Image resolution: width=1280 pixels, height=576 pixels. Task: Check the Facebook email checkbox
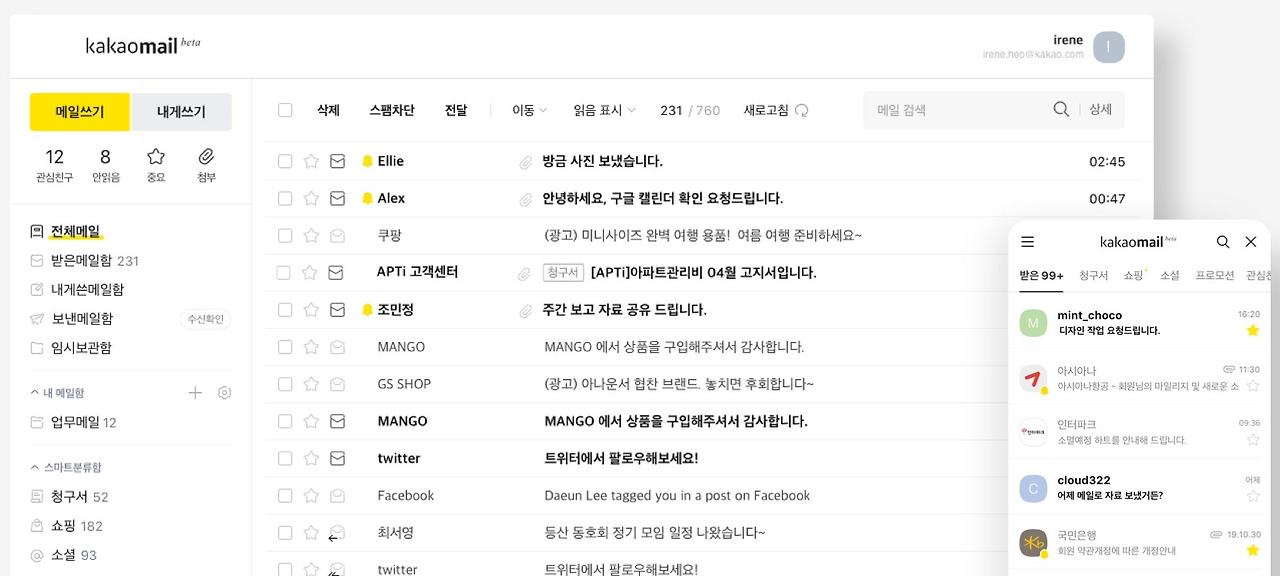pyautogui.click(x=285, y=495)
